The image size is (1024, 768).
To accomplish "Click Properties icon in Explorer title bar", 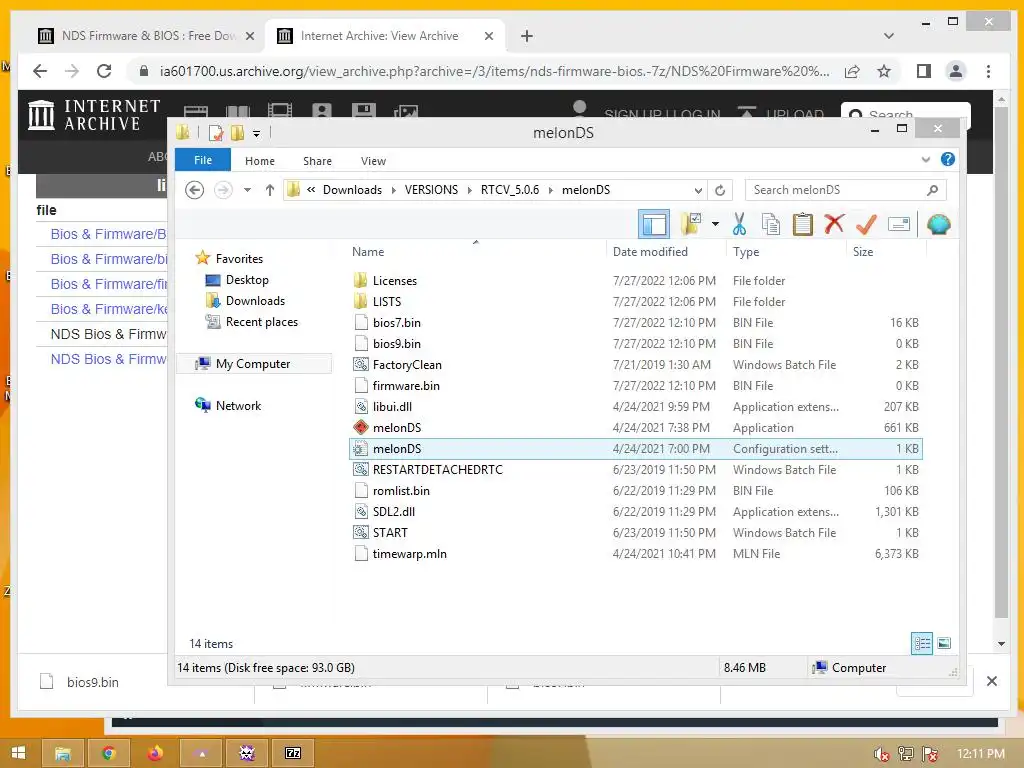I will click(x=216, y=133).
